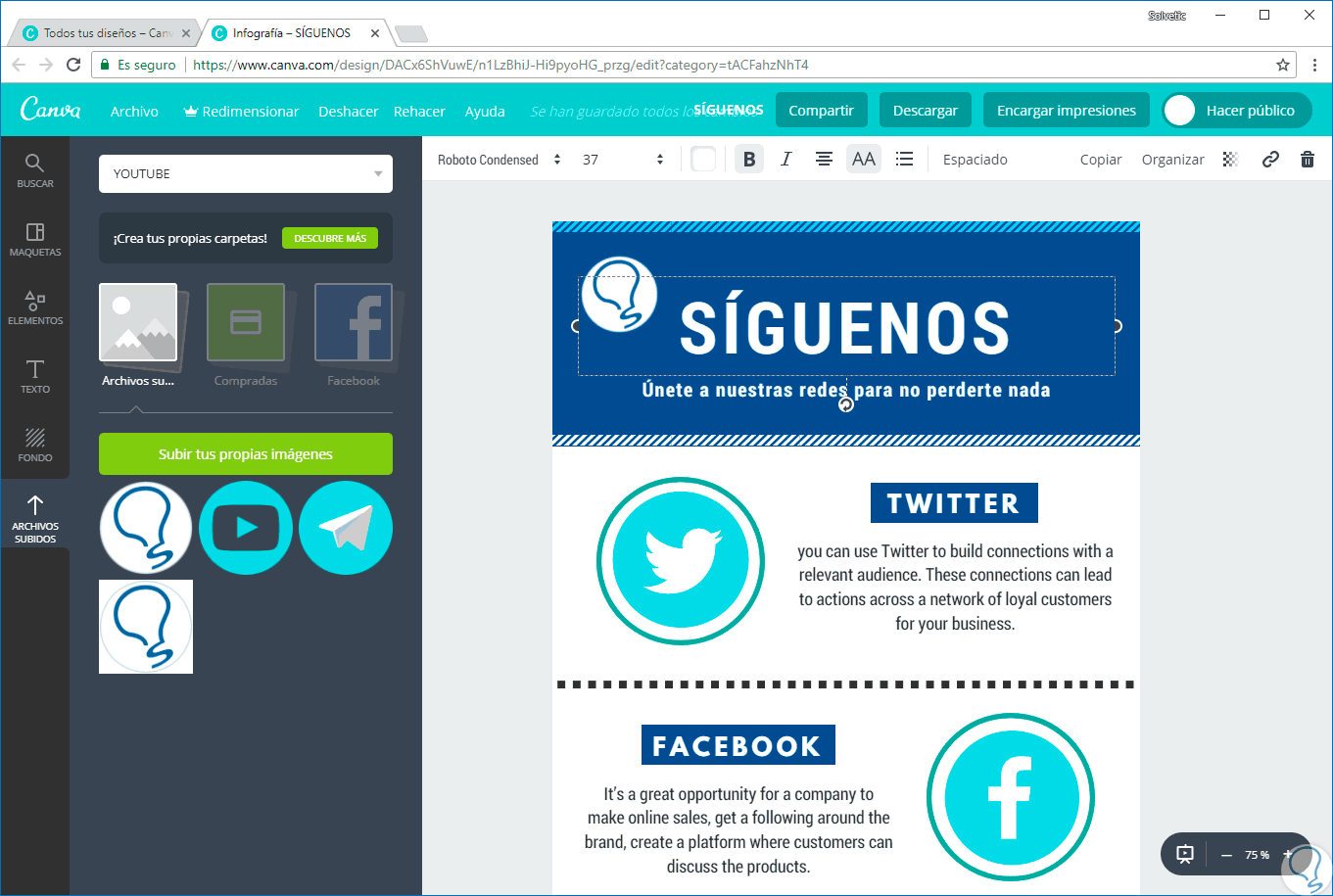Open the Fondo background panel

pyautogui.click(x=35, y=446)
